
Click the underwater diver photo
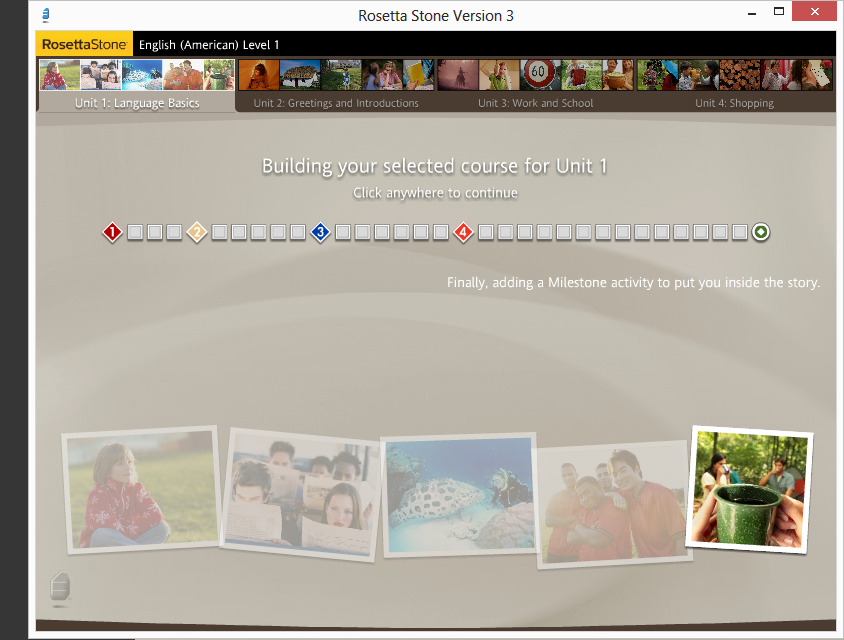click(x=458, y=494)
